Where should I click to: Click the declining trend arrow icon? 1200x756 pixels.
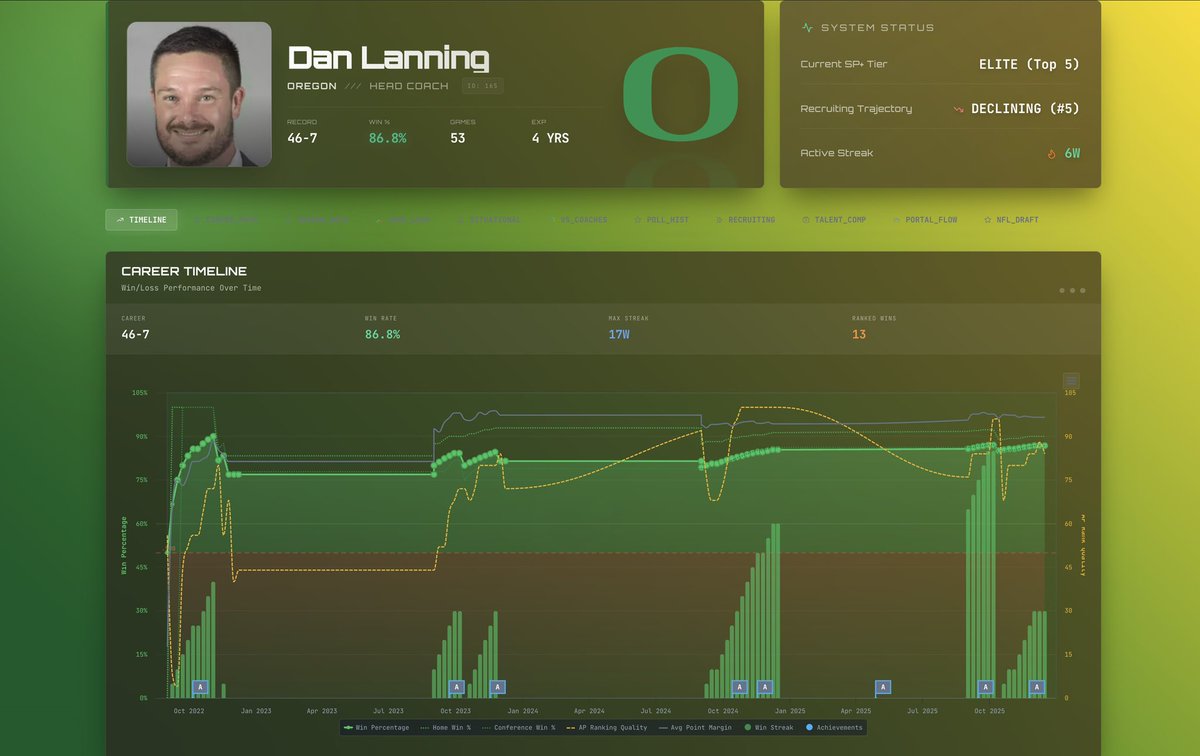pos(958,109)
